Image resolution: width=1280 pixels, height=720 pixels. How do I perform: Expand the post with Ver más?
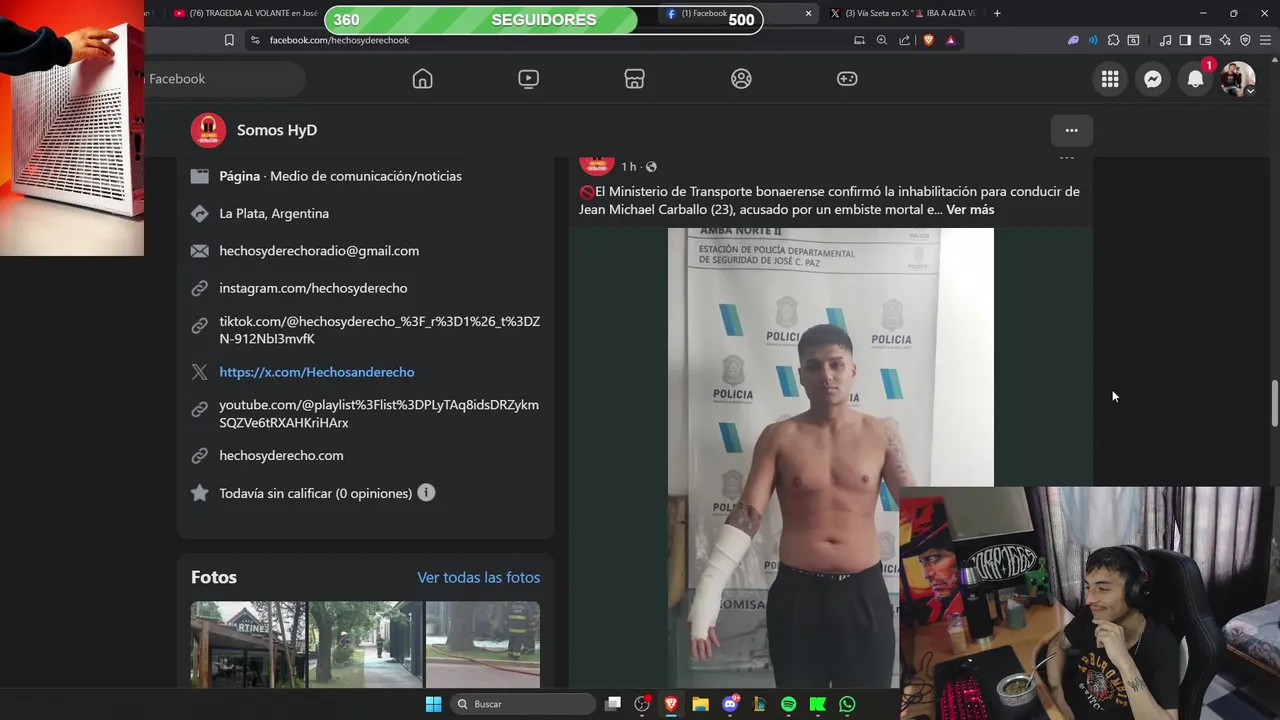click(x=970, y=209)
